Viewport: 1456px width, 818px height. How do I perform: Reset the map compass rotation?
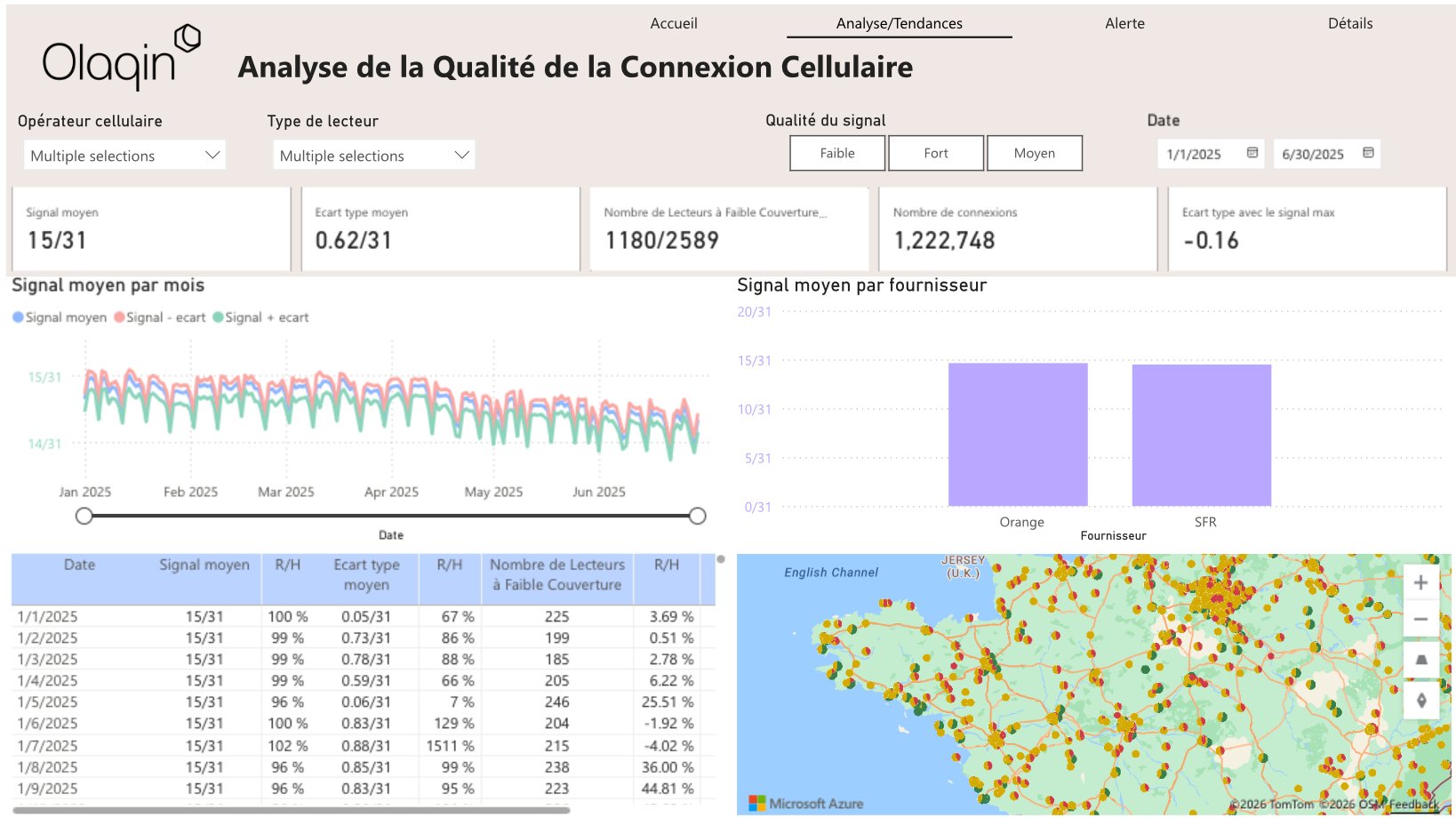point(1420,701)
